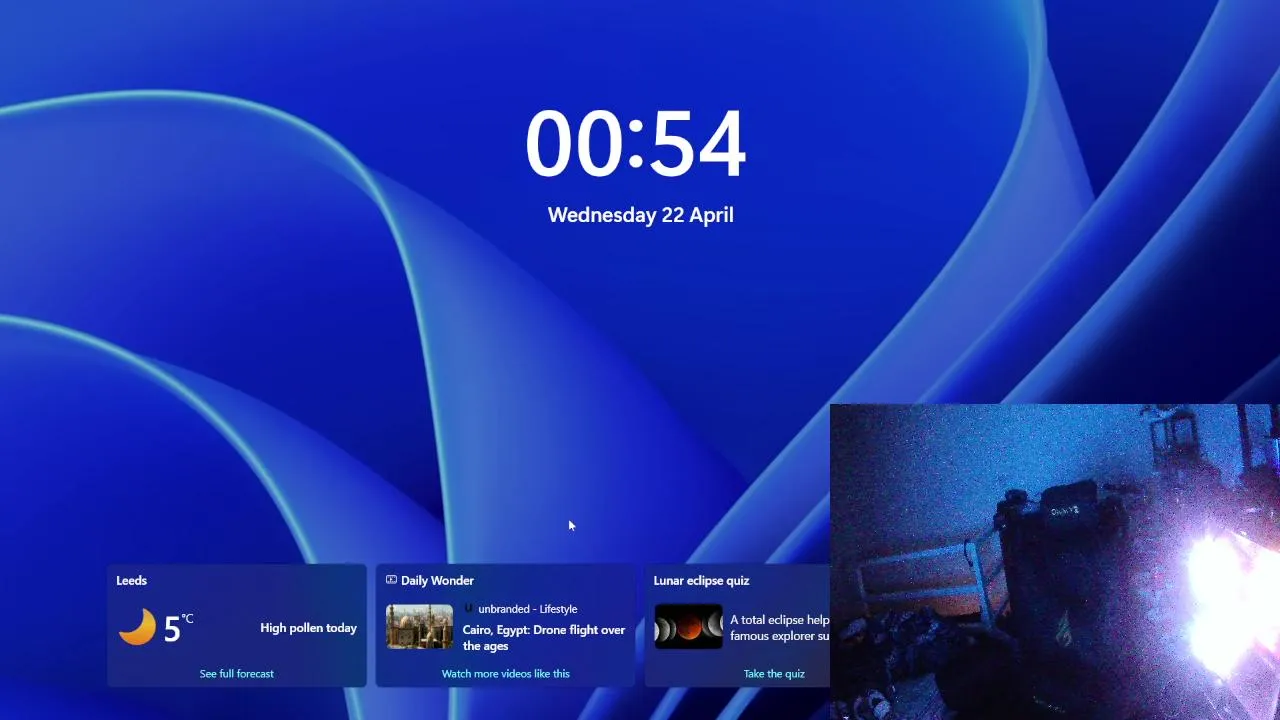Open the Cairo mosque video thumbnail

(420, 627)
